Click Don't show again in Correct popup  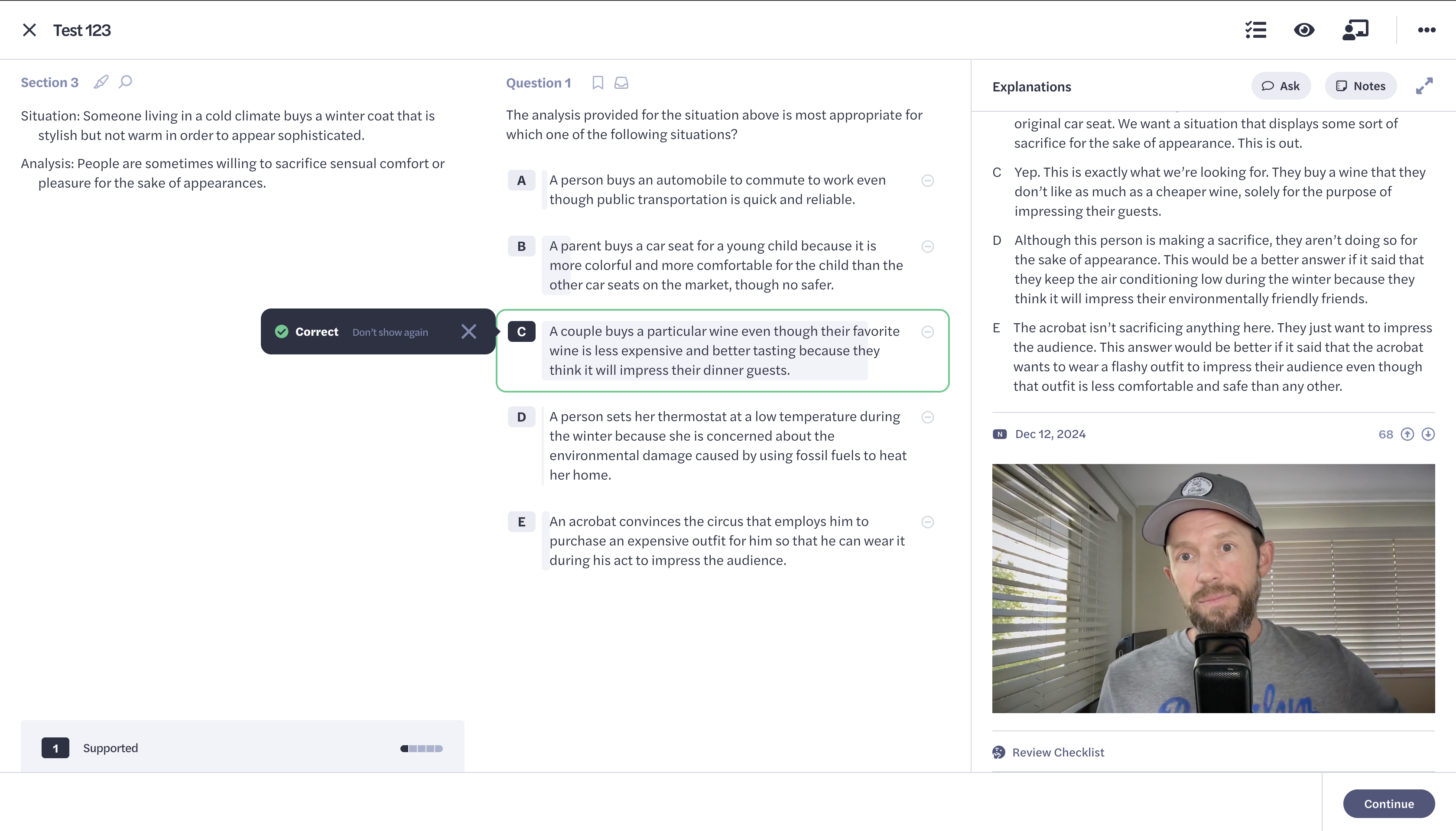390,332
